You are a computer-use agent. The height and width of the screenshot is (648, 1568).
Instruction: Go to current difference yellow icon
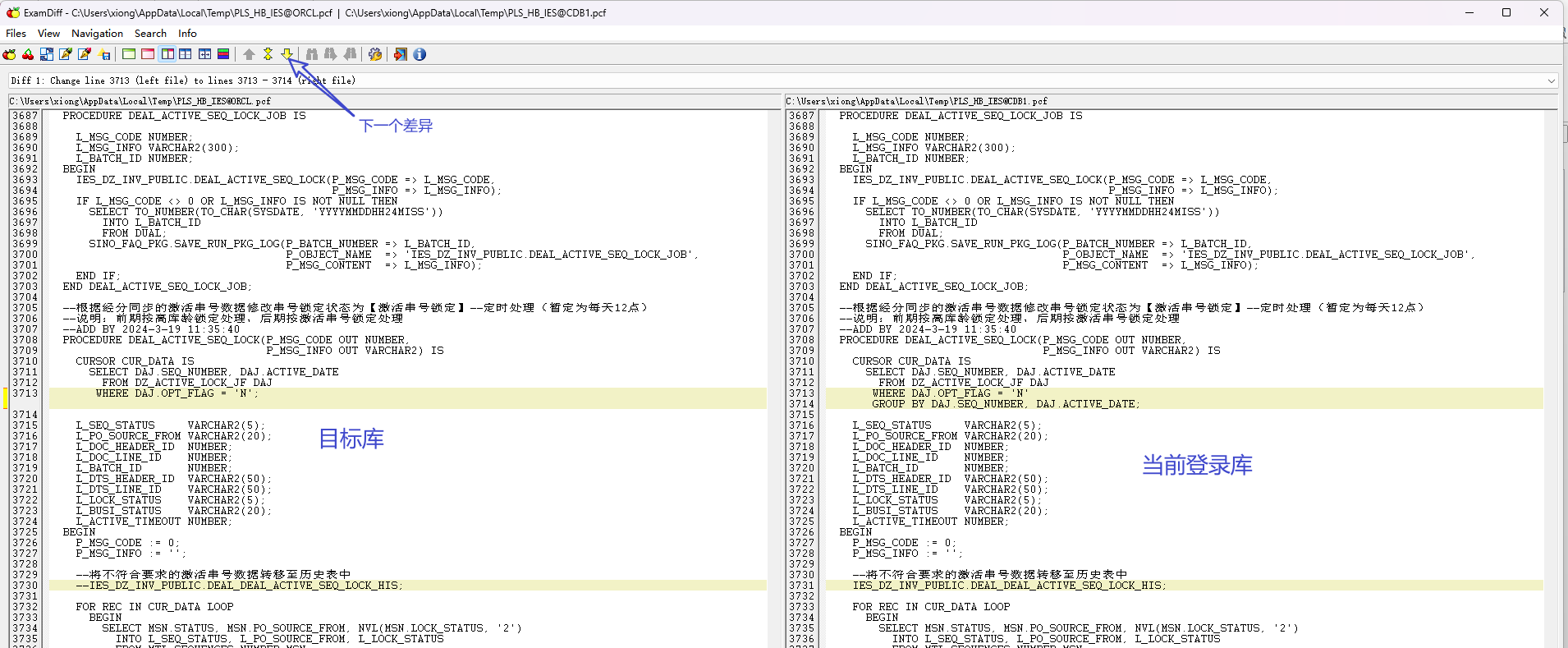pyautogui.click(x=268, y=54)
